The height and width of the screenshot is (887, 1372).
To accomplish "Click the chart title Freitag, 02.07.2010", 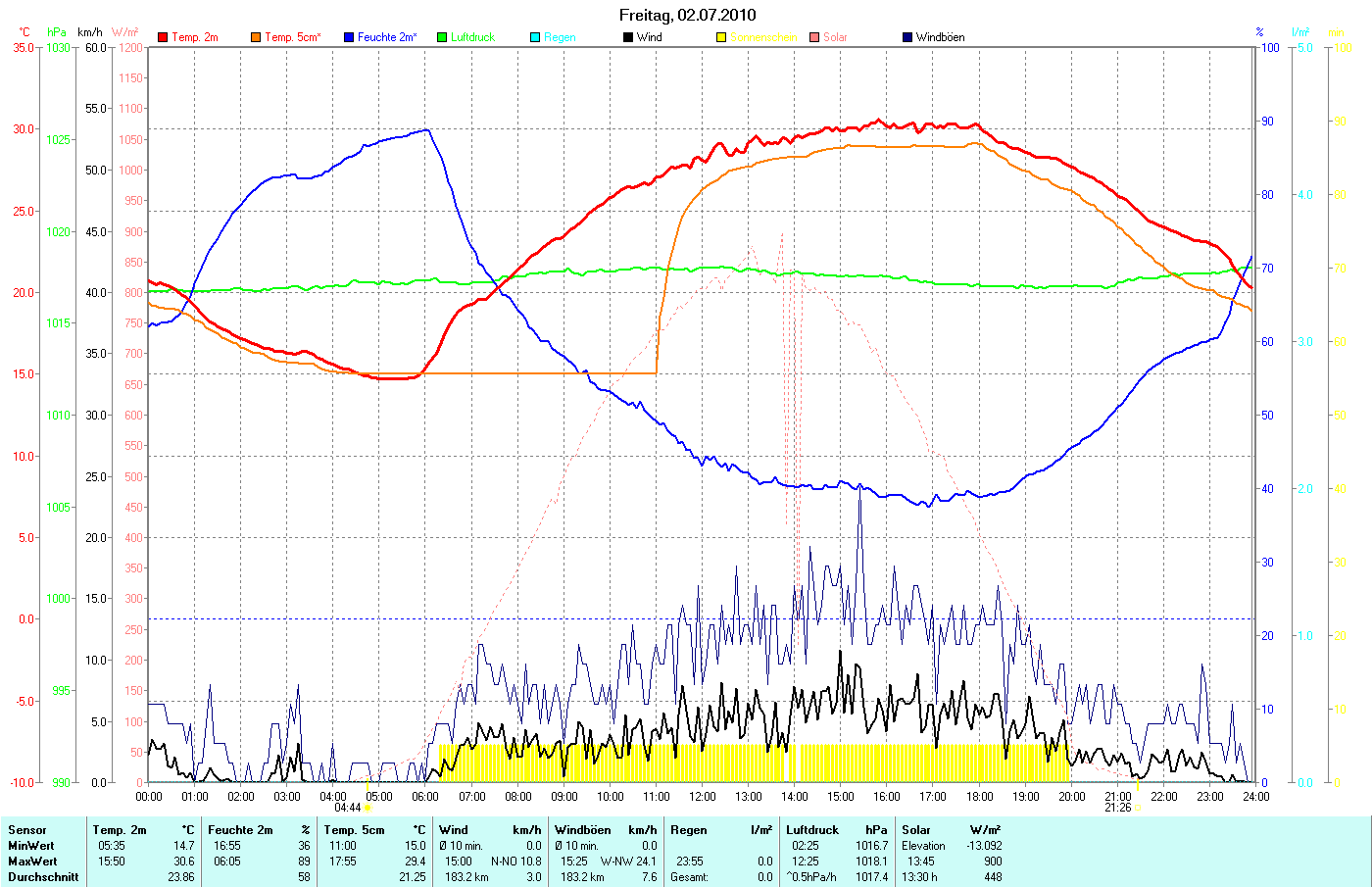I will [687, 15].
